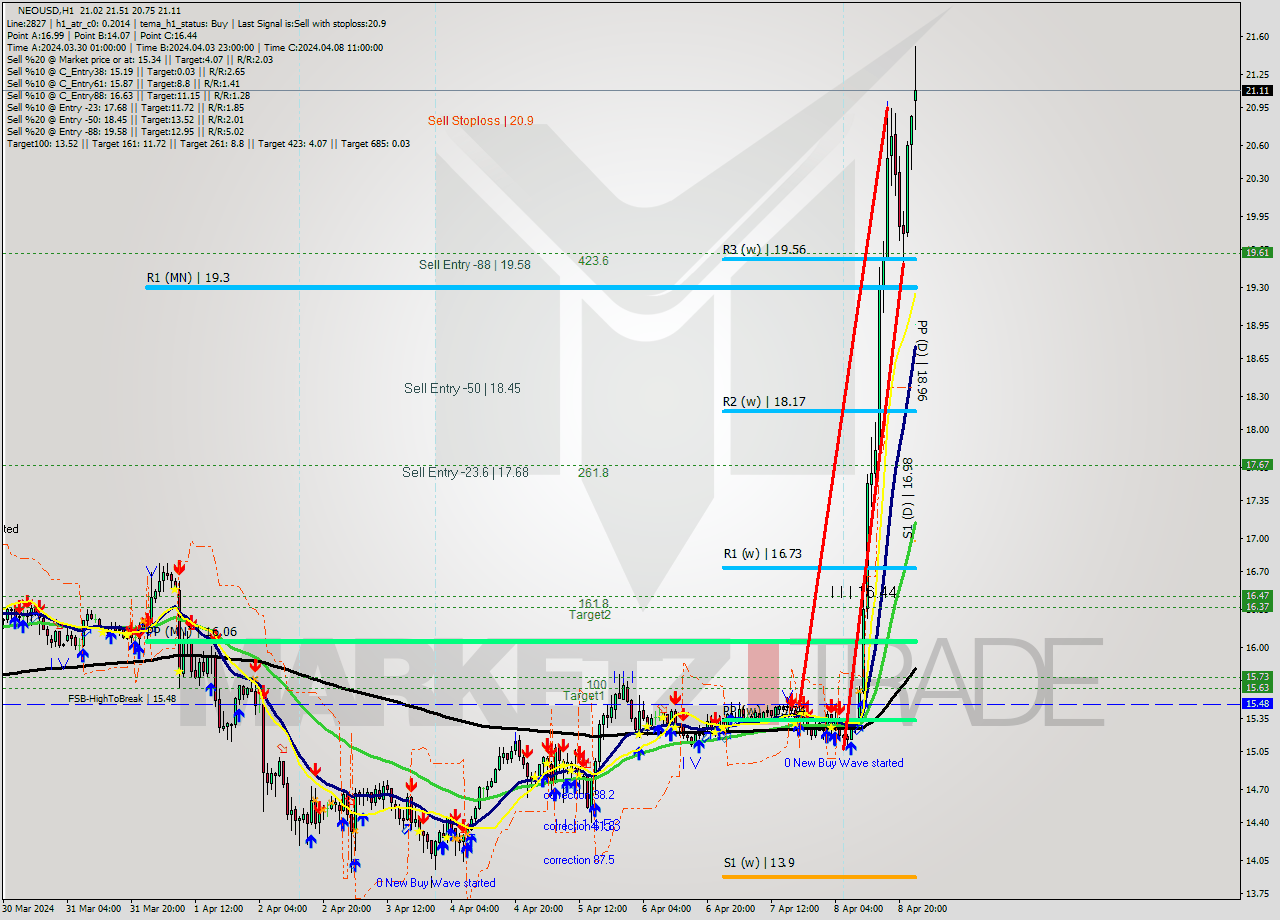Select 'Sell %20 @ Market price' info line

139,59
